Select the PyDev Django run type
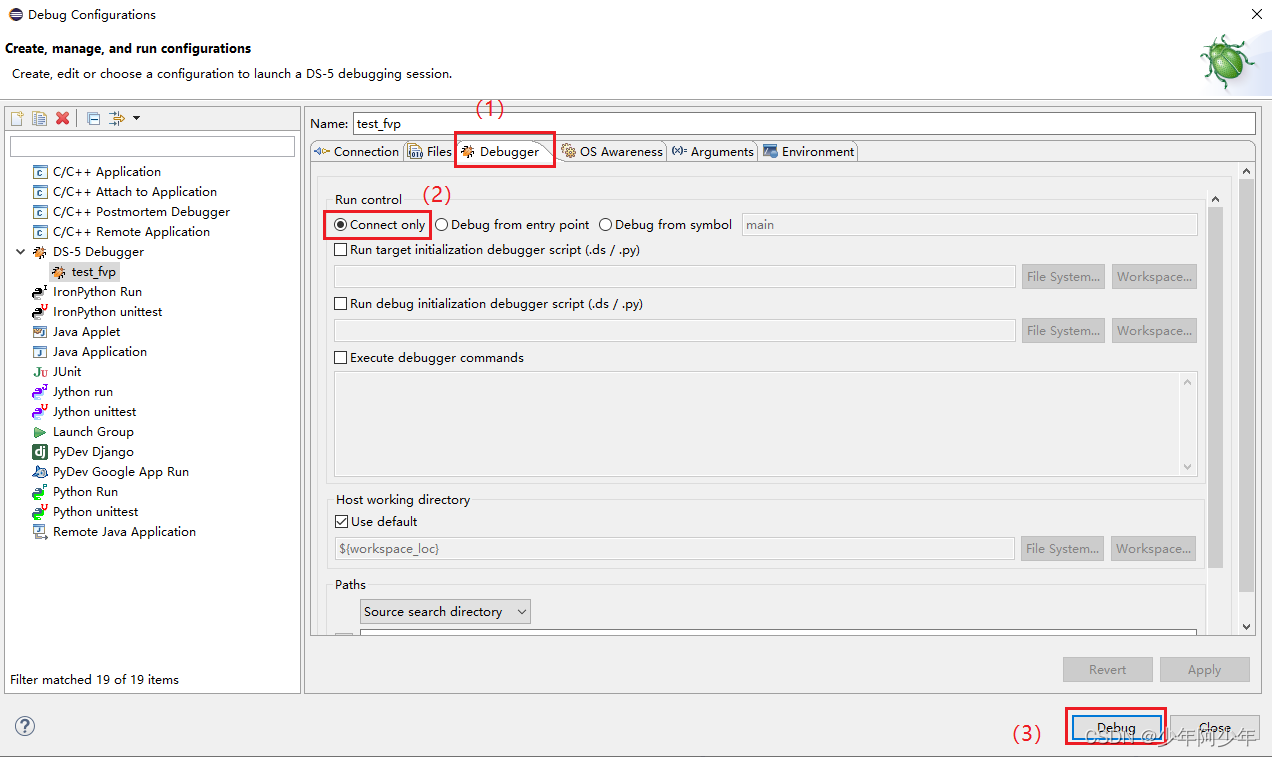Image resolution: width=1272 pixels, height=757 pixels. click(x=93, y=451)
